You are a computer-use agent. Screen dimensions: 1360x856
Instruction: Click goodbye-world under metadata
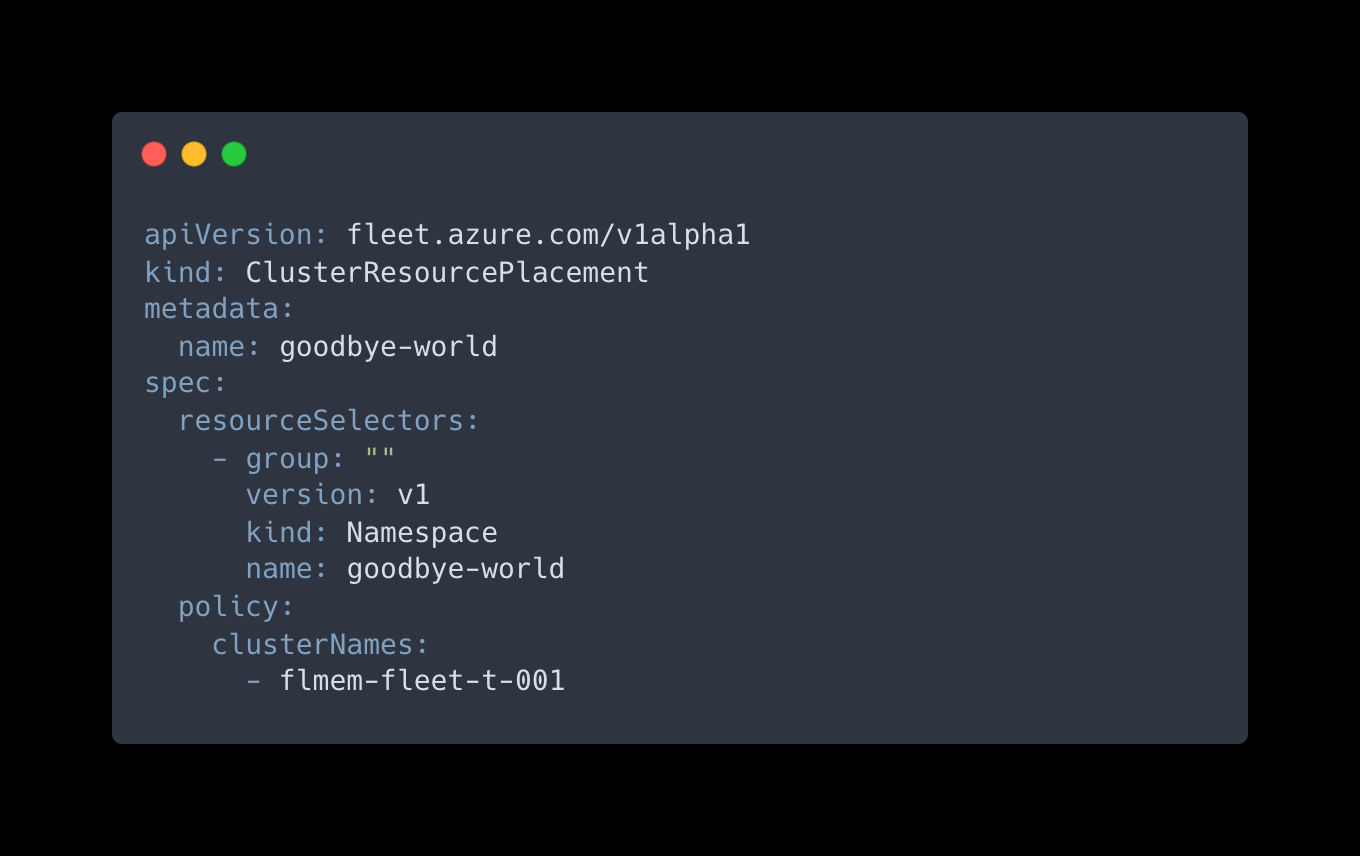click(x=388, y=347)
